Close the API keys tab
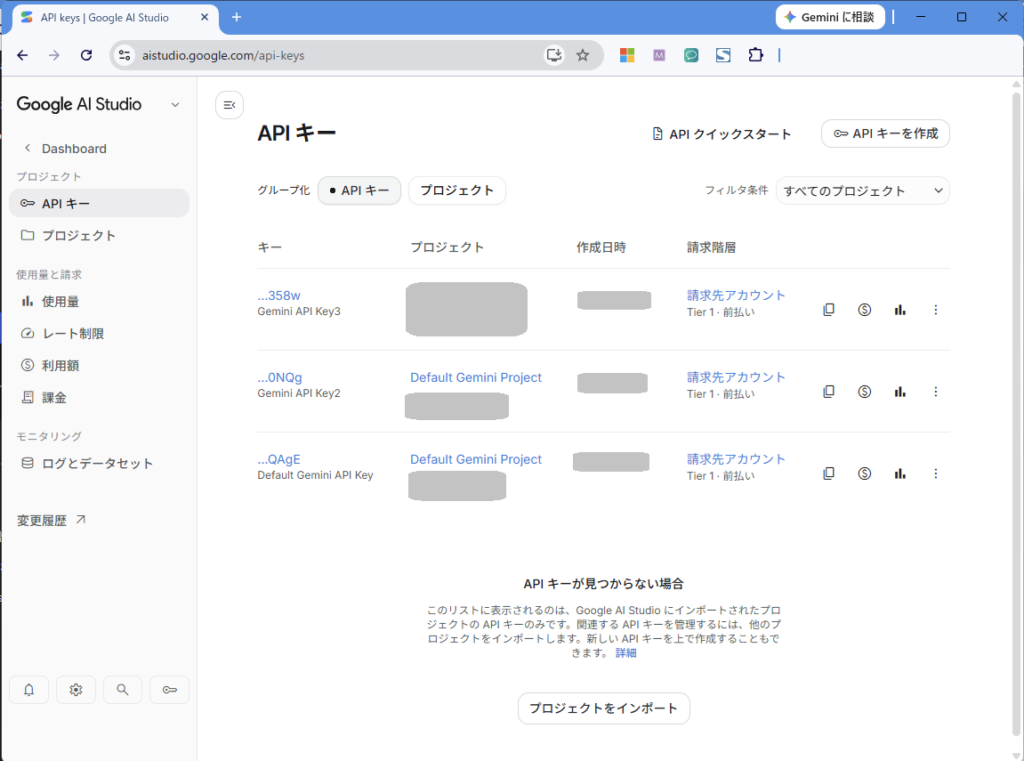 [x=204, y=18]
